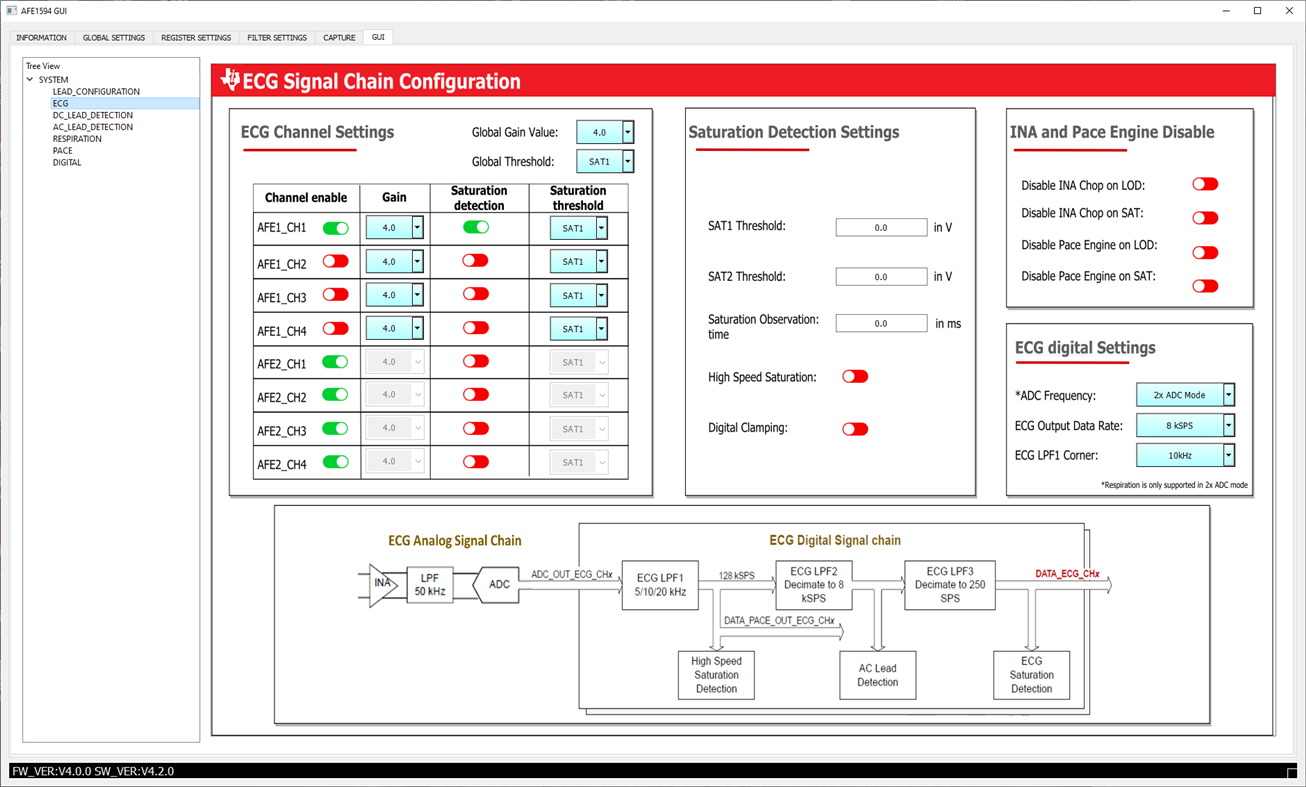The image size is (1306, 787).
Task: Enable High Speed Saturation switch
Action: (x=855, y=377)
